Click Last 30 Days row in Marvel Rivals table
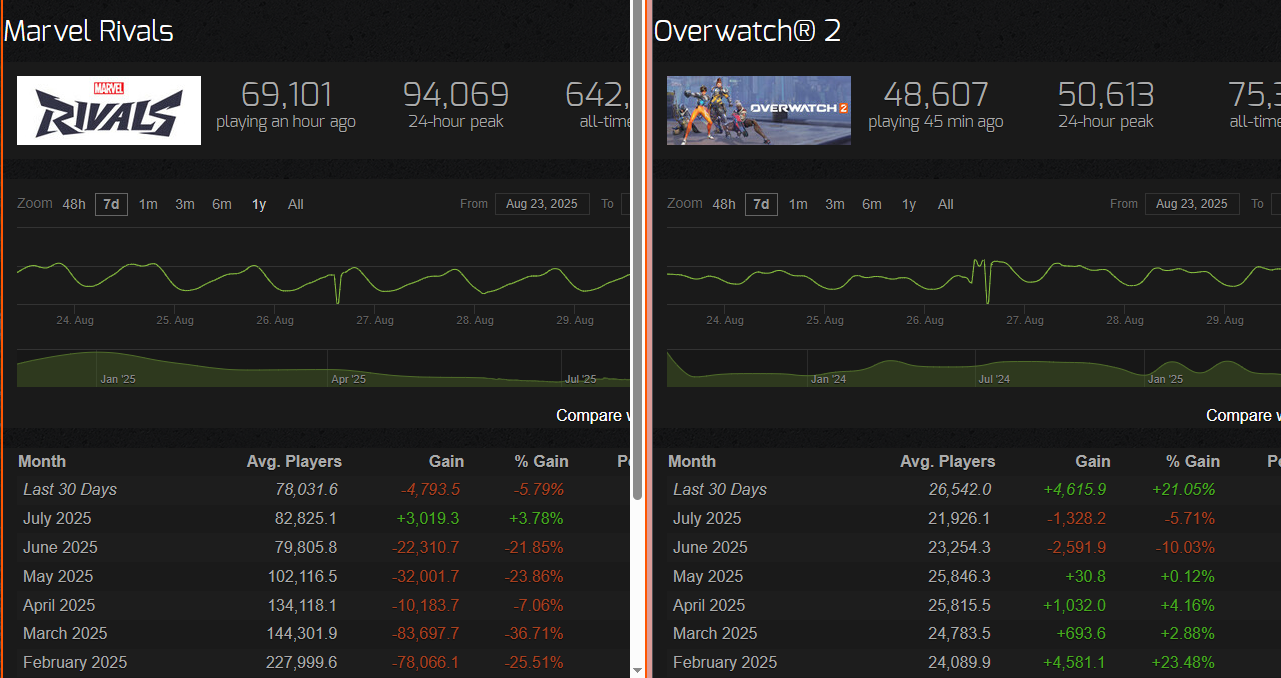 324,489
